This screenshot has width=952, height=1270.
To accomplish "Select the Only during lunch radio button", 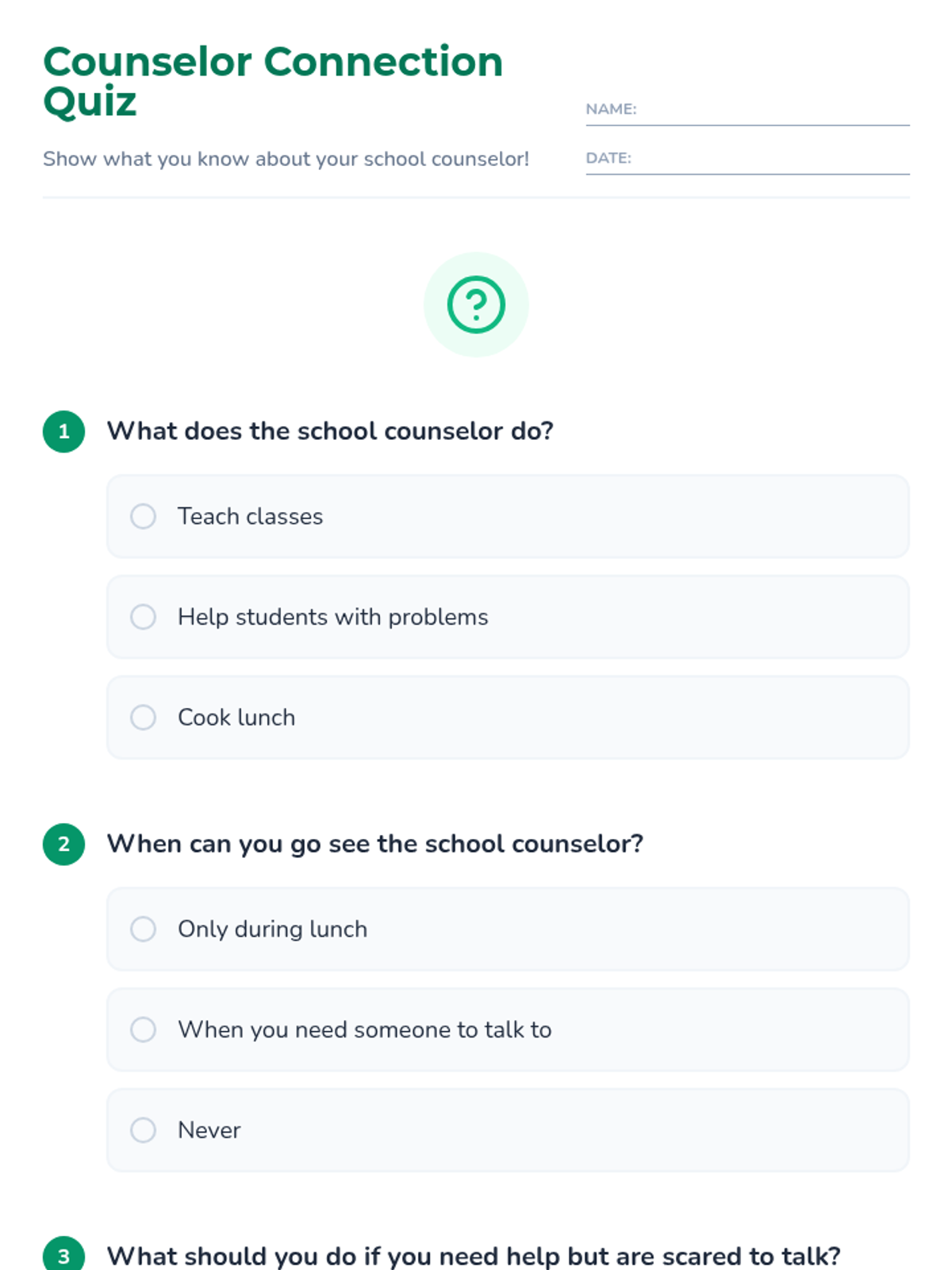I will (x=143, y=929).
